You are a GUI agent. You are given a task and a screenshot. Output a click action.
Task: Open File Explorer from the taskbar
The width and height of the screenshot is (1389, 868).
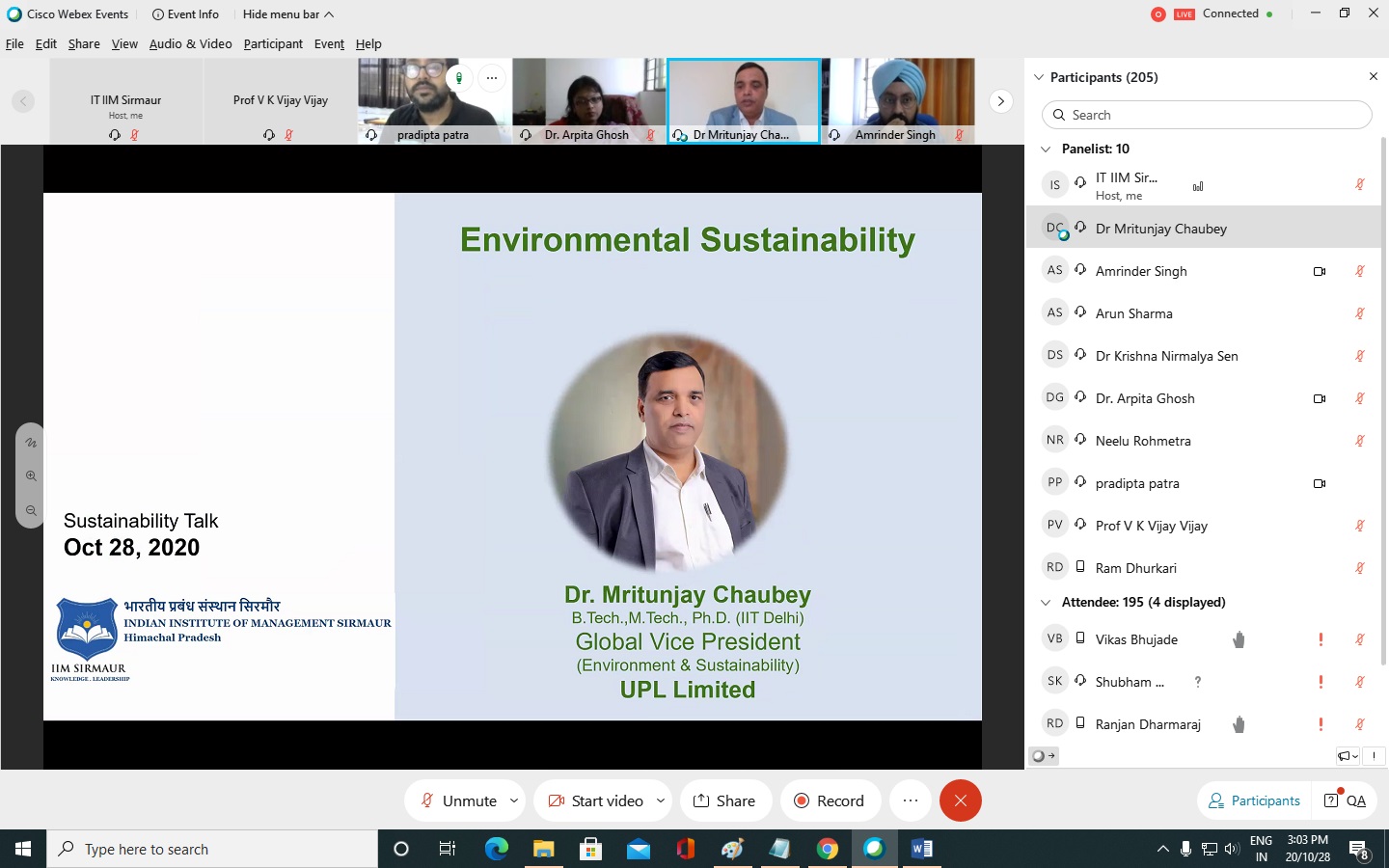click(544, 849)
